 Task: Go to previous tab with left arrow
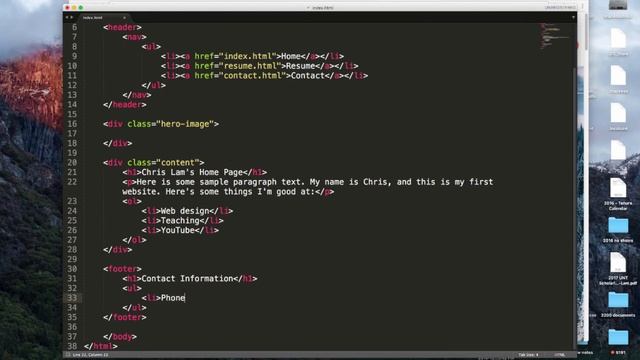67,17
